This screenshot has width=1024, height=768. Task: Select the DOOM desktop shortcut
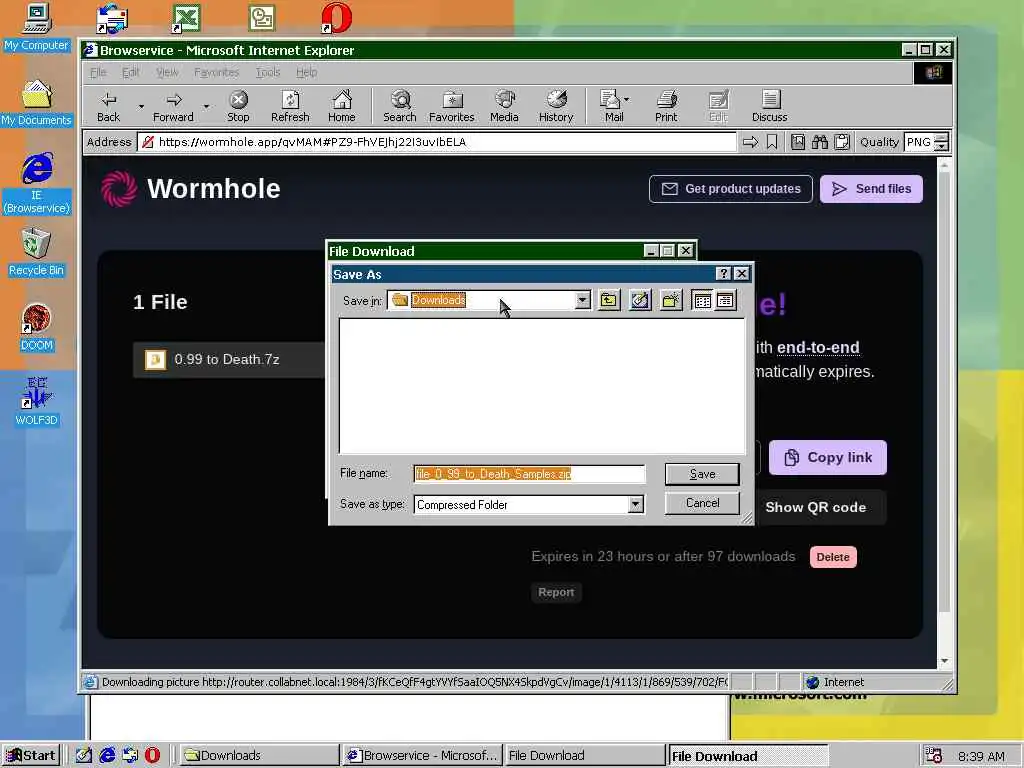point(37,327)
